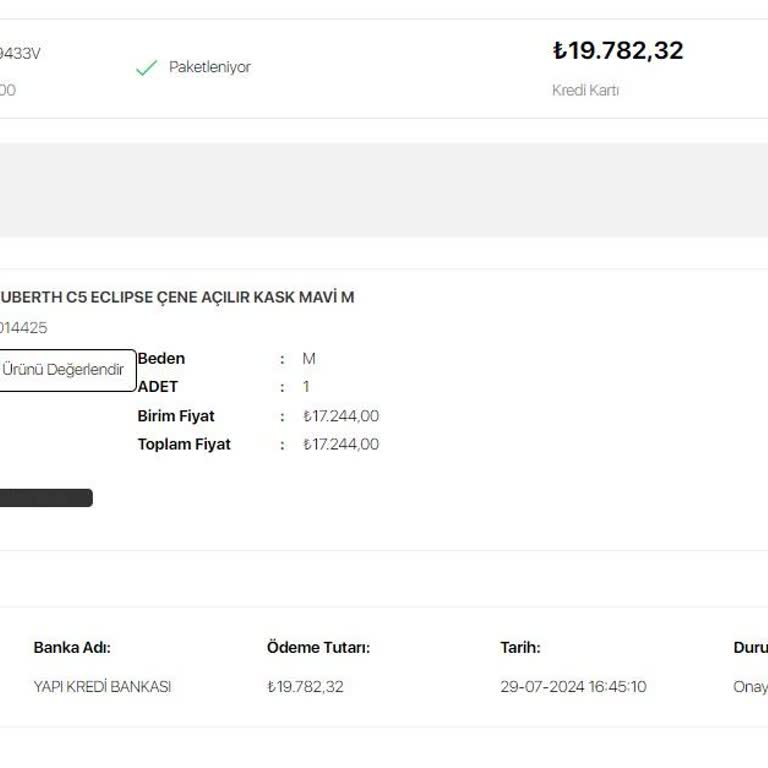Click the Ödeme Tutarı column header
Image resolution: width=768 pixels, height=768 pixels.
(x=318, y=647)
